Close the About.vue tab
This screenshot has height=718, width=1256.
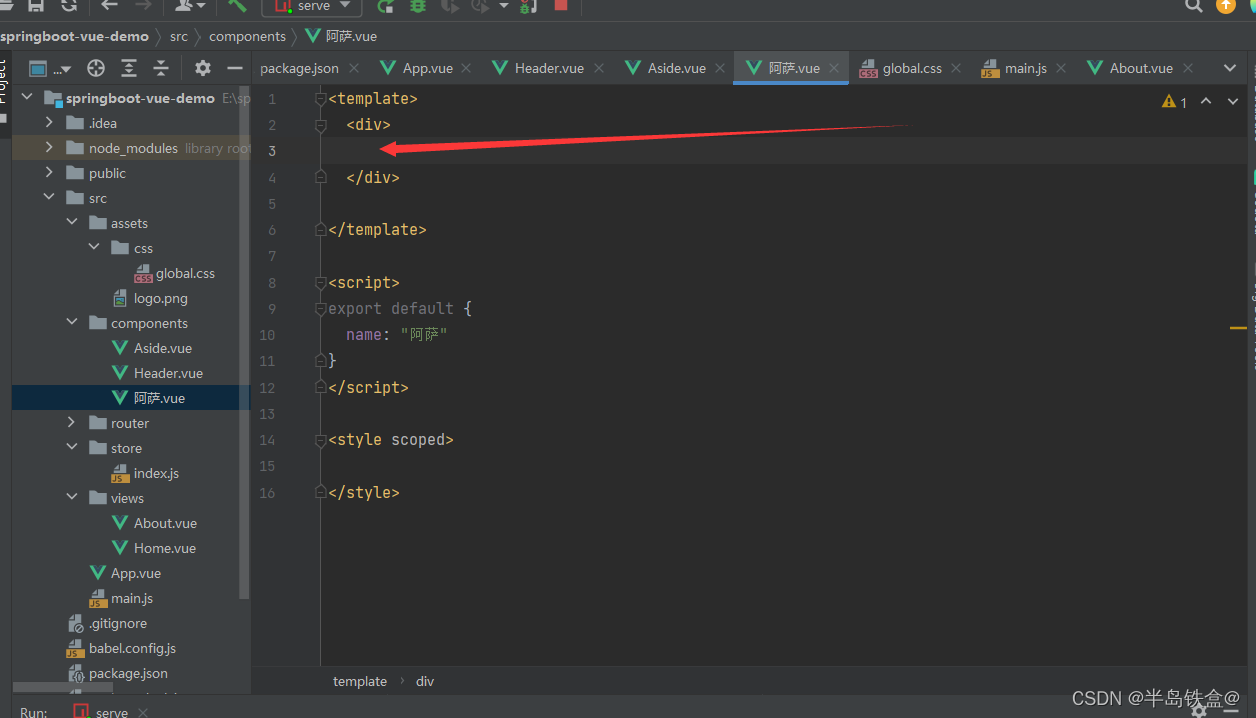pos(1188,68)
